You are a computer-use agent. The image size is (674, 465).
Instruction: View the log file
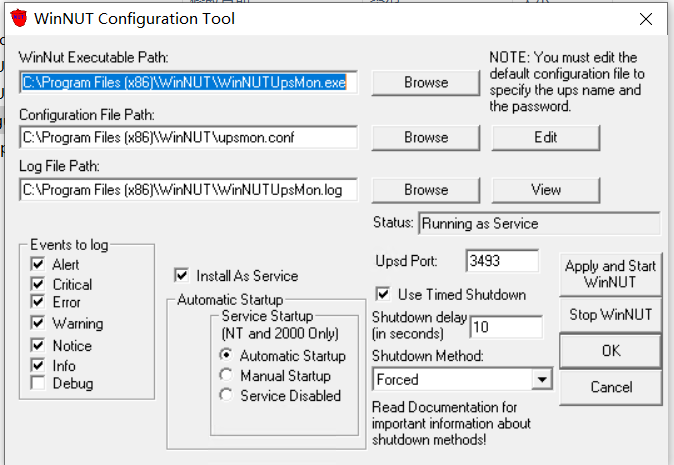point(545,190)
